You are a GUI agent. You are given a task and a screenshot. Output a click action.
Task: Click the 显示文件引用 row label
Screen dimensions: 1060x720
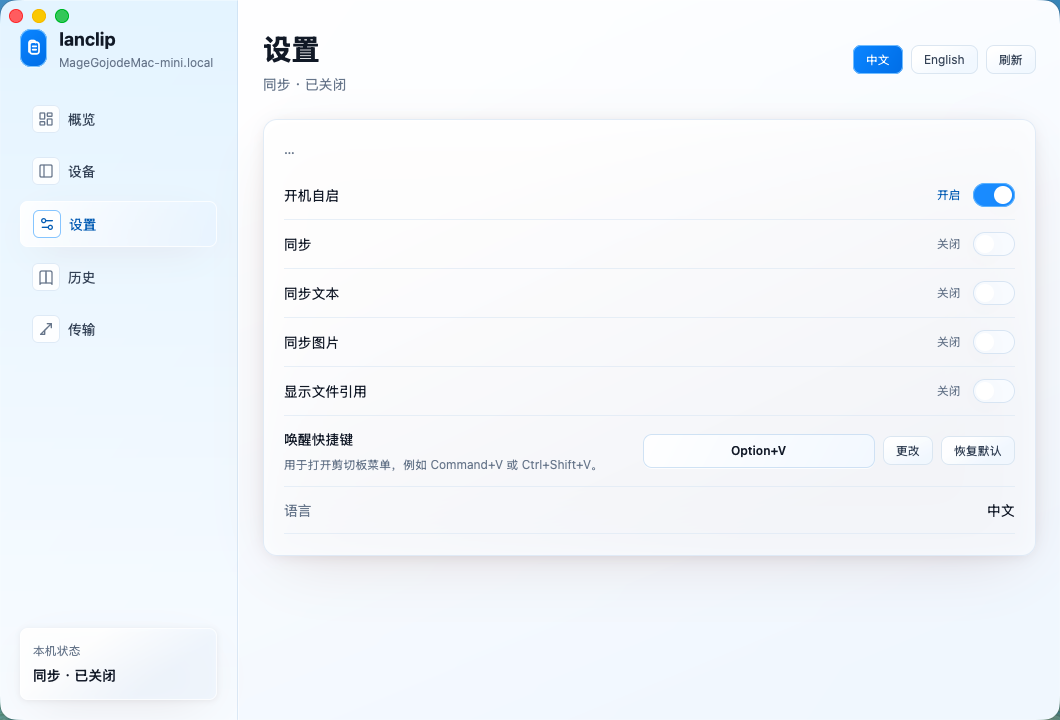click(x=325, y=392)
